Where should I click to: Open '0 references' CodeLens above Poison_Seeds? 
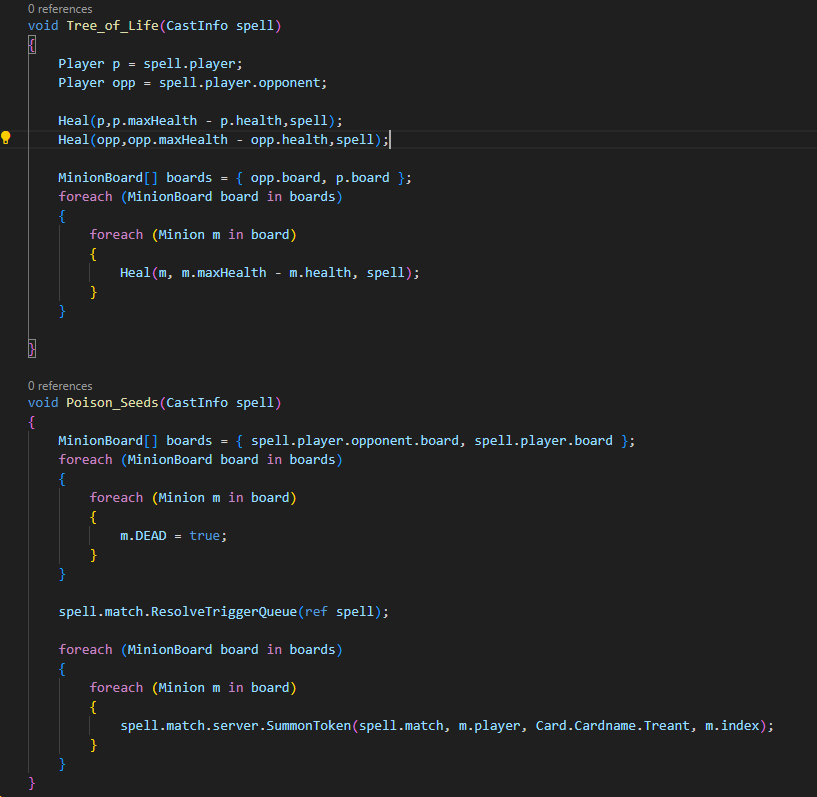(x=60, y=386)
